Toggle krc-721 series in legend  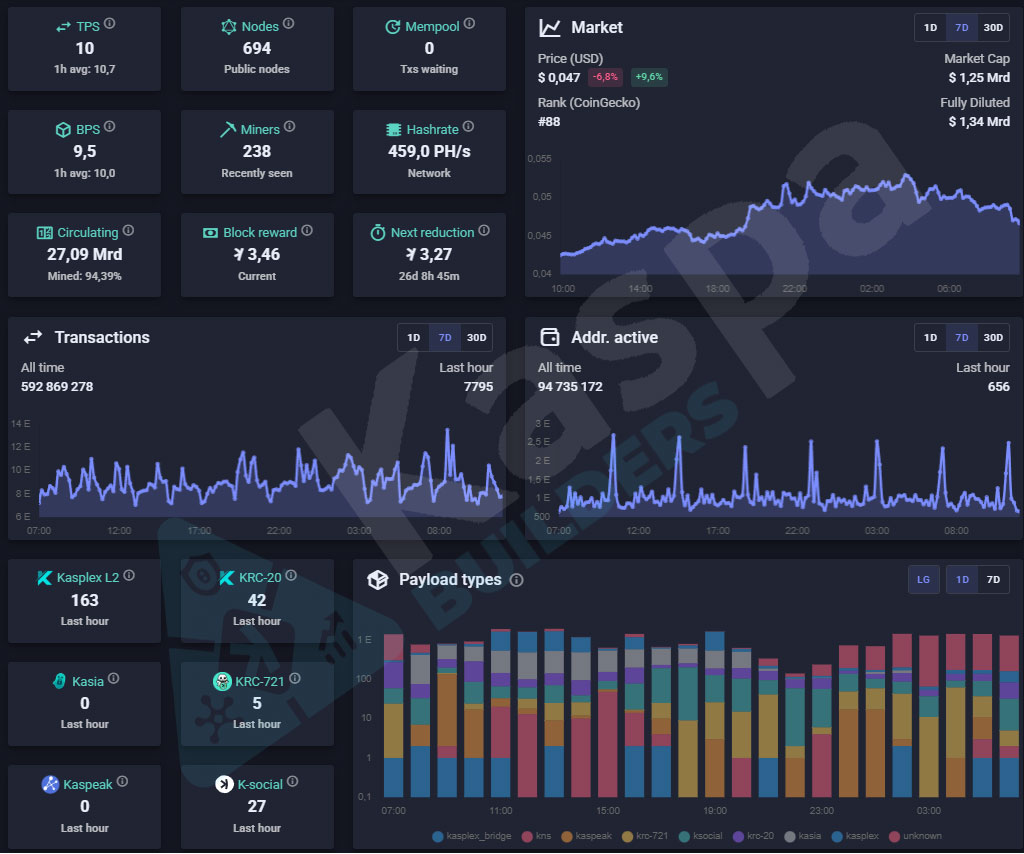[x=645, y=836]
